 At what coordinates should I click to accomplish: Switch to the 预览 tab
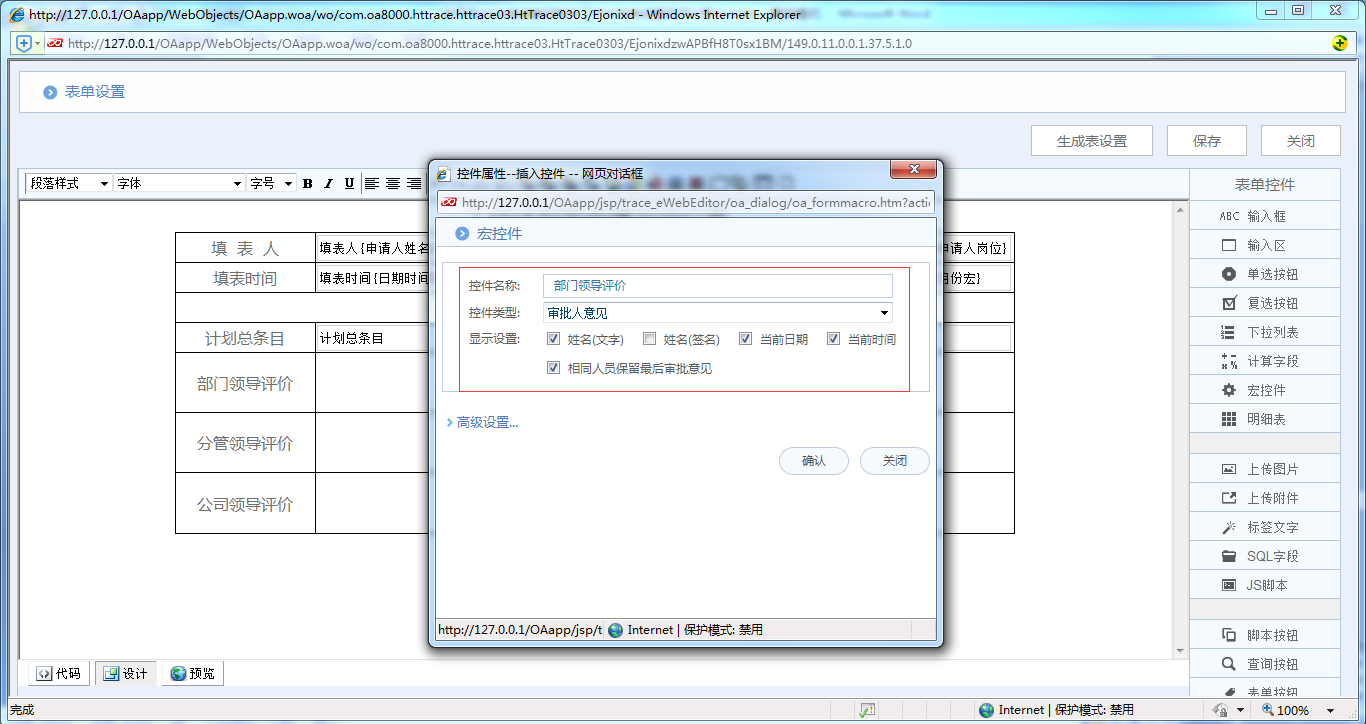pos(192,673)
